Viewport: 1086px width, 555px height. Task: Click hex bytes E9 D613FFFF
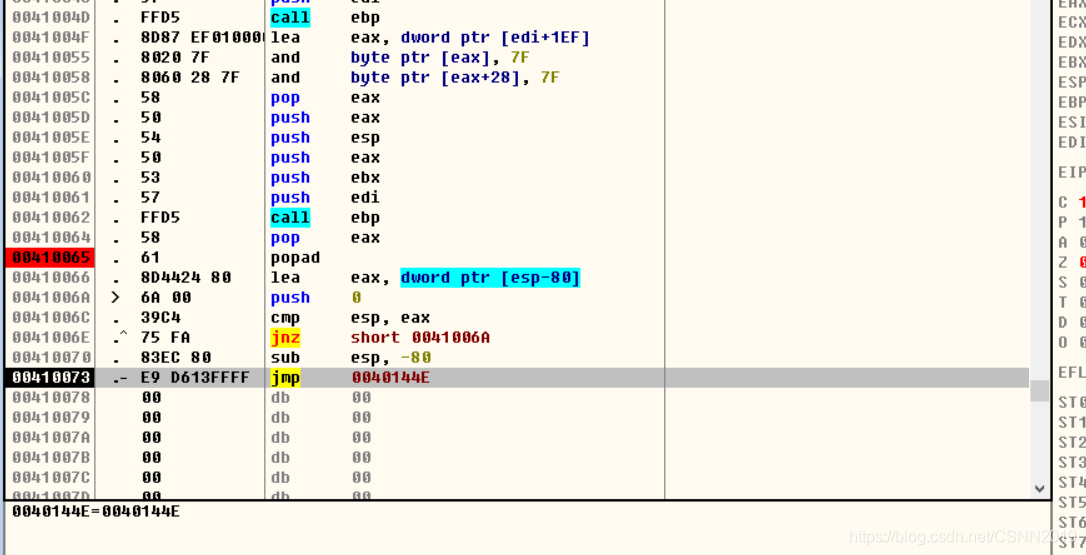pyautogui.click(x=195, y=378)
